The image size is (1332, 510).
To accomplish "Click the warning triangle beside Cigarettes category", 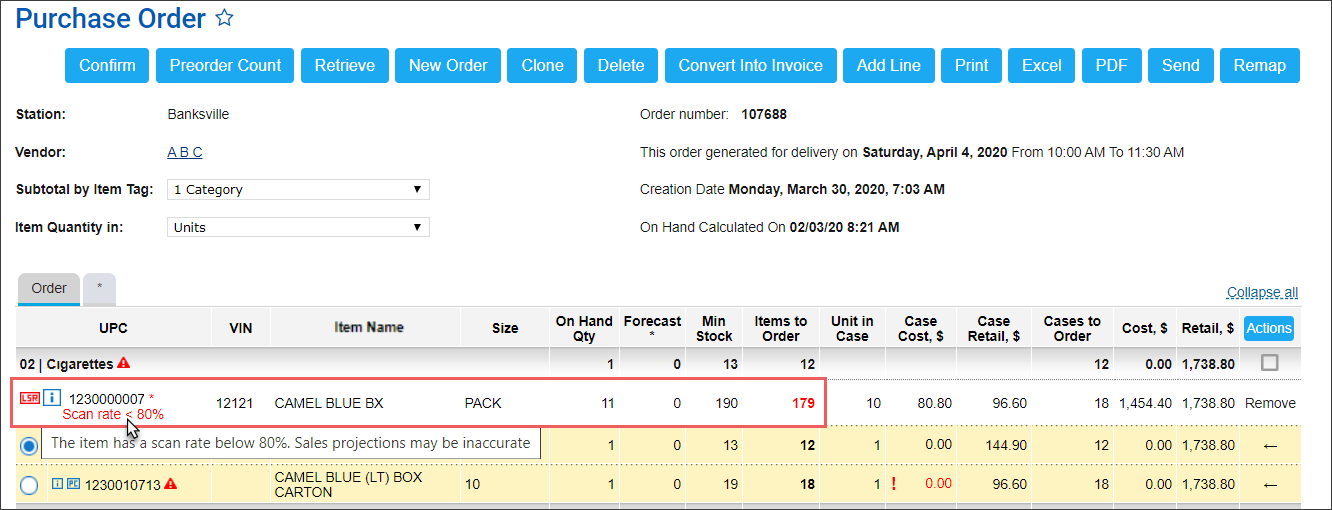I will (x=123, y=363).
